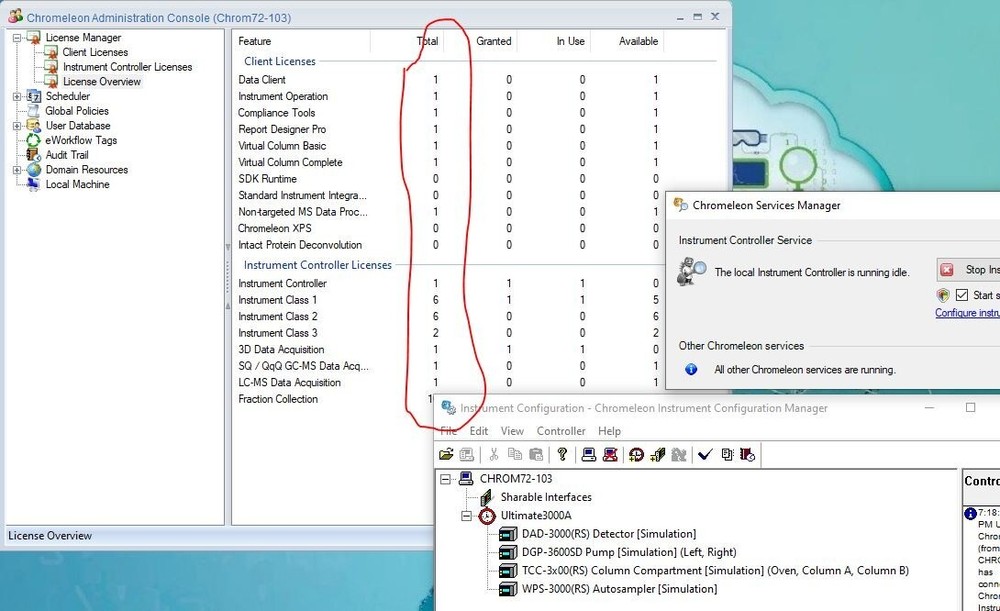Expand the Domain Resources tree node

pos(17,170)
